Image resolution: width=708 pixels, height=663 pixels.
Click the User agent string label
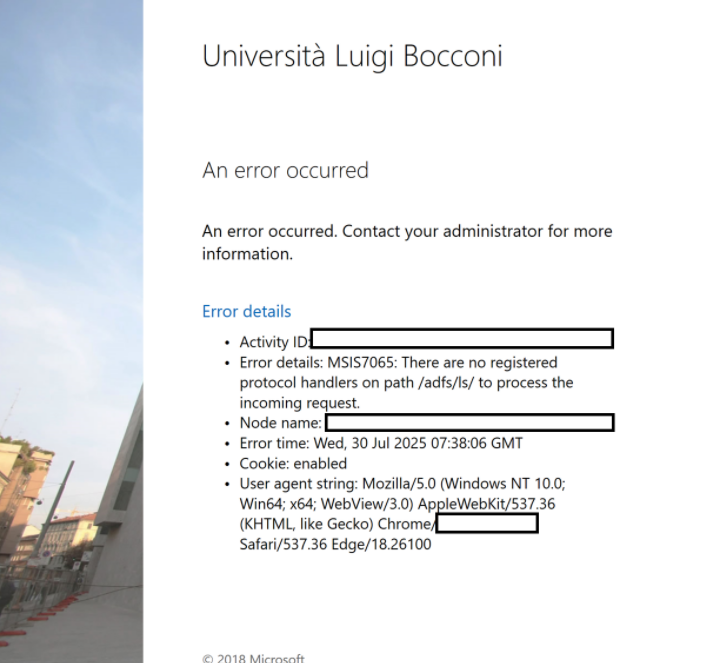pos(299,484)
